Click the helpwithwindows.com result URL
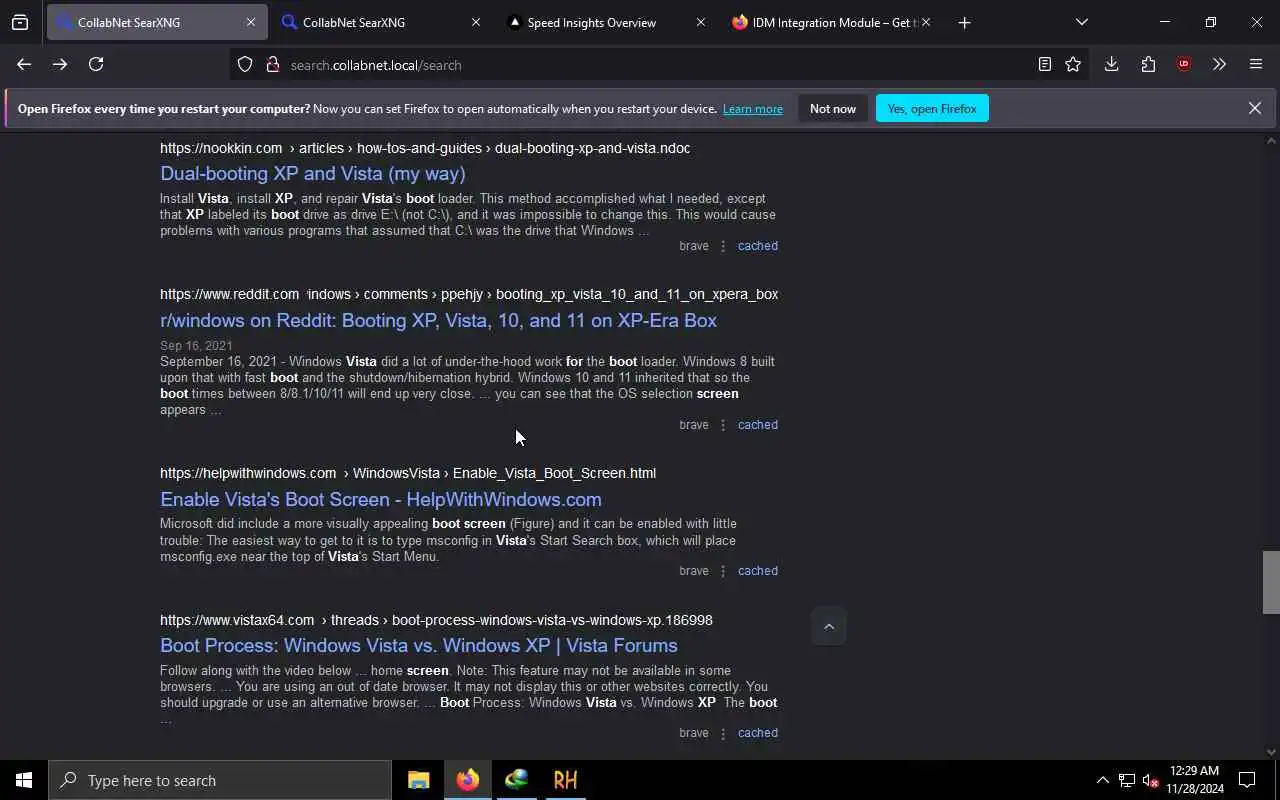 pos(408,473)
